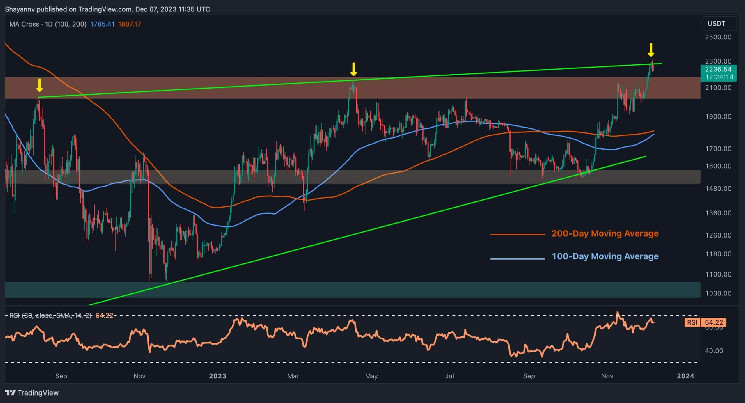The image size is (745, 403).
Task: Click the orange 200-Day Moving Average legend line
Action: click(510, 233)
